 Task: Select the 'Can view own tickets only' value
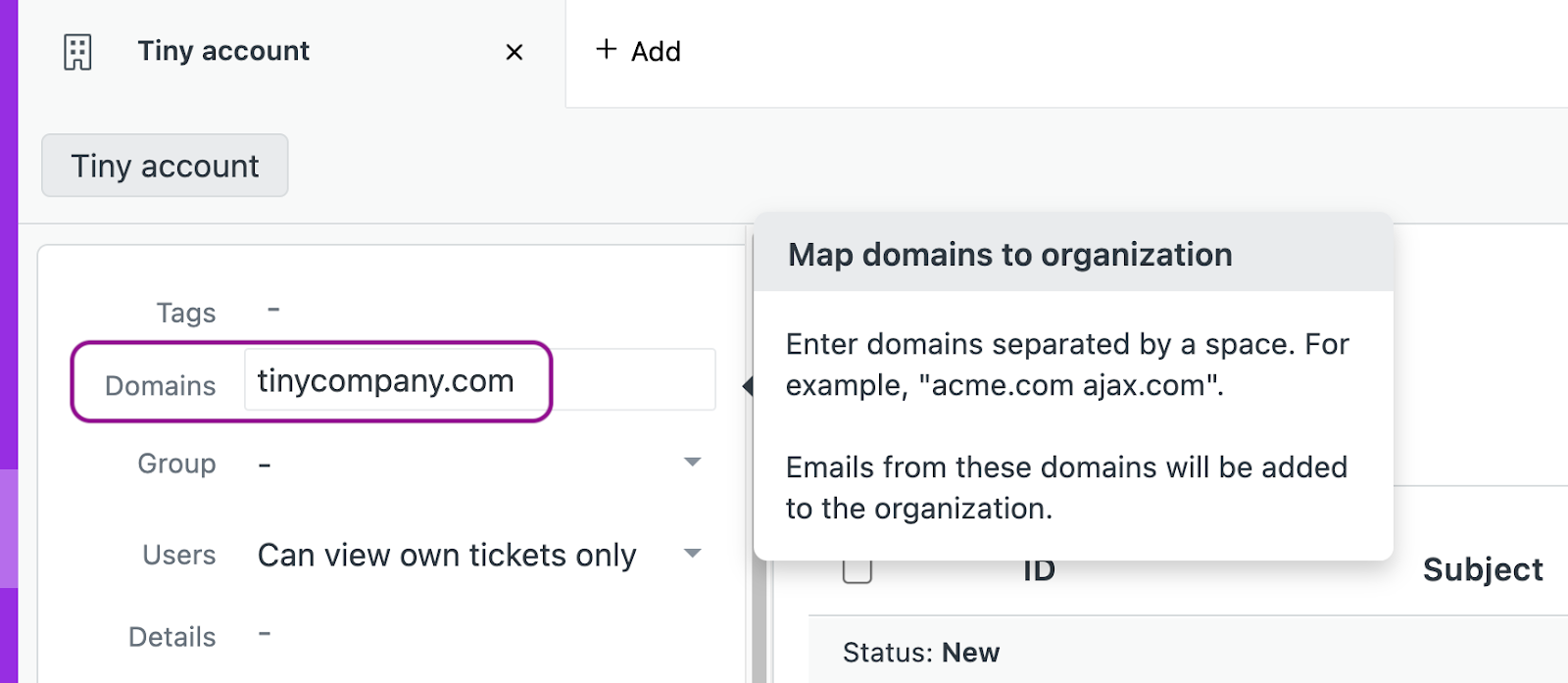447,556
